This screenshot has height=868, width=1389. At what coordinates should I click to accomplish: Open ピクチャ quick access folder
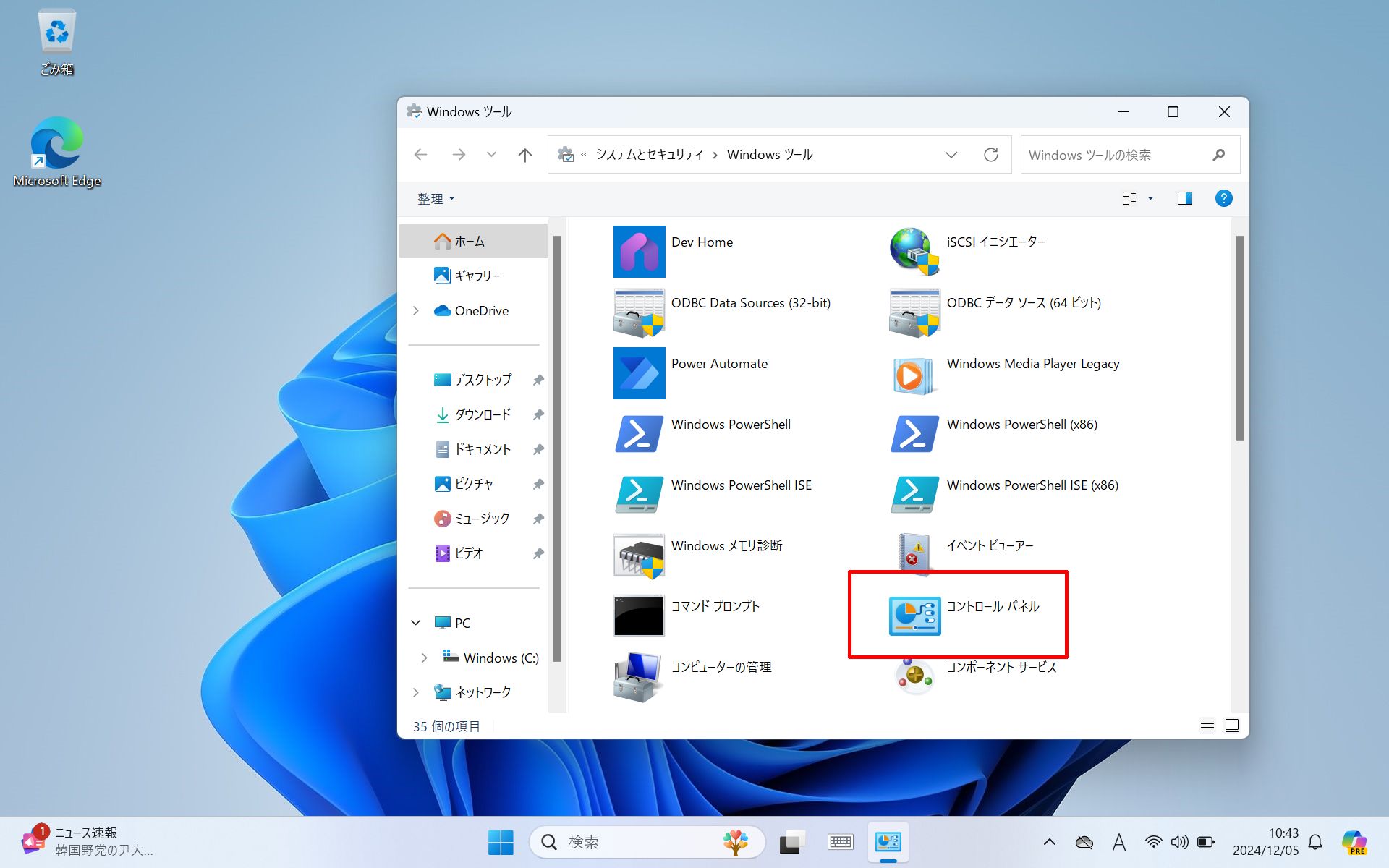(x=473, y=484)
